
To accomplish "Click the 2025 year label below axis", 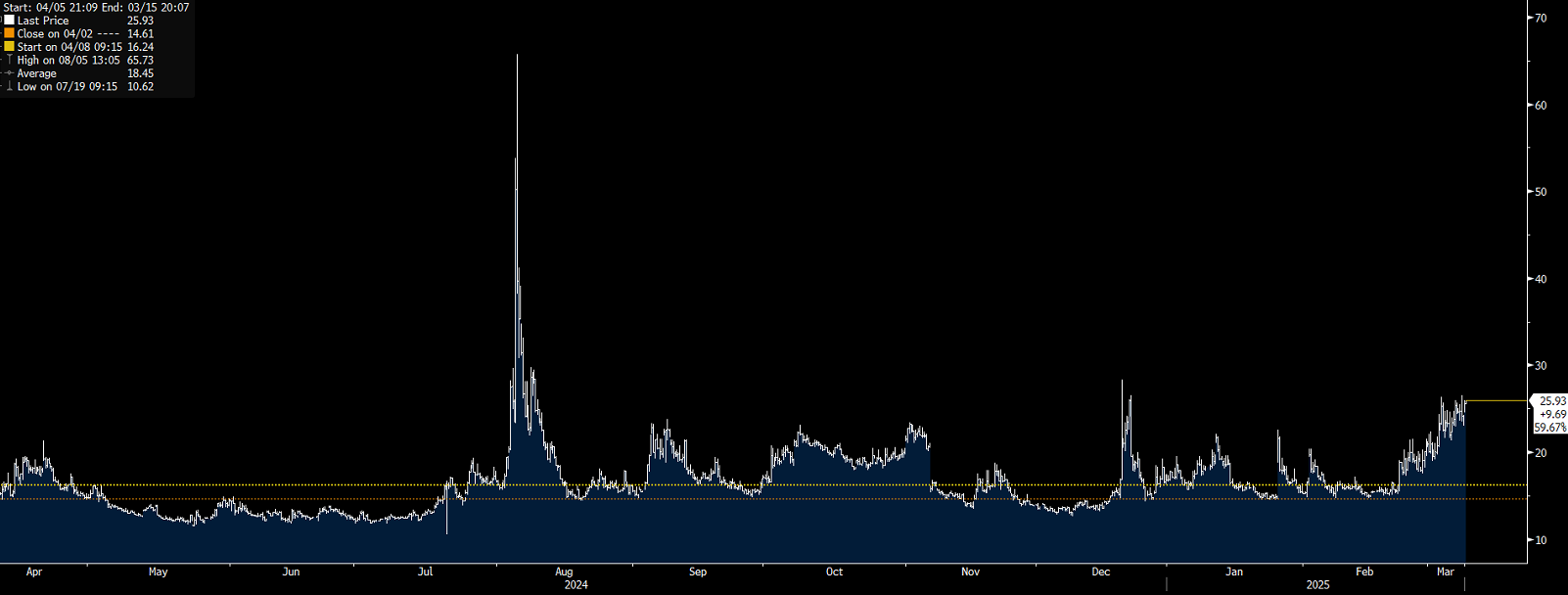I will [1317, 585].
